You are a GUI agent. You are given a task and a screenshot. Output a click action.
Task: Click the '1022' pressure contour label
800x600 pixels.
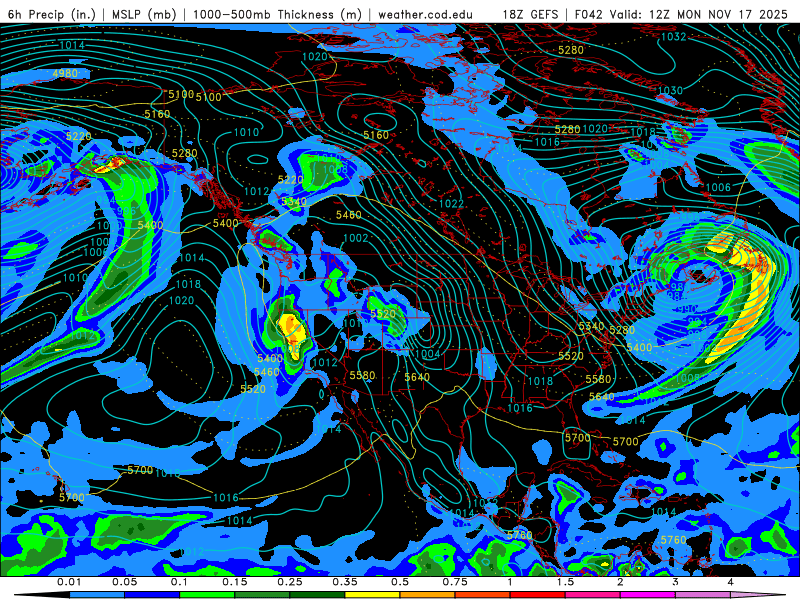(x=451, y=204)
